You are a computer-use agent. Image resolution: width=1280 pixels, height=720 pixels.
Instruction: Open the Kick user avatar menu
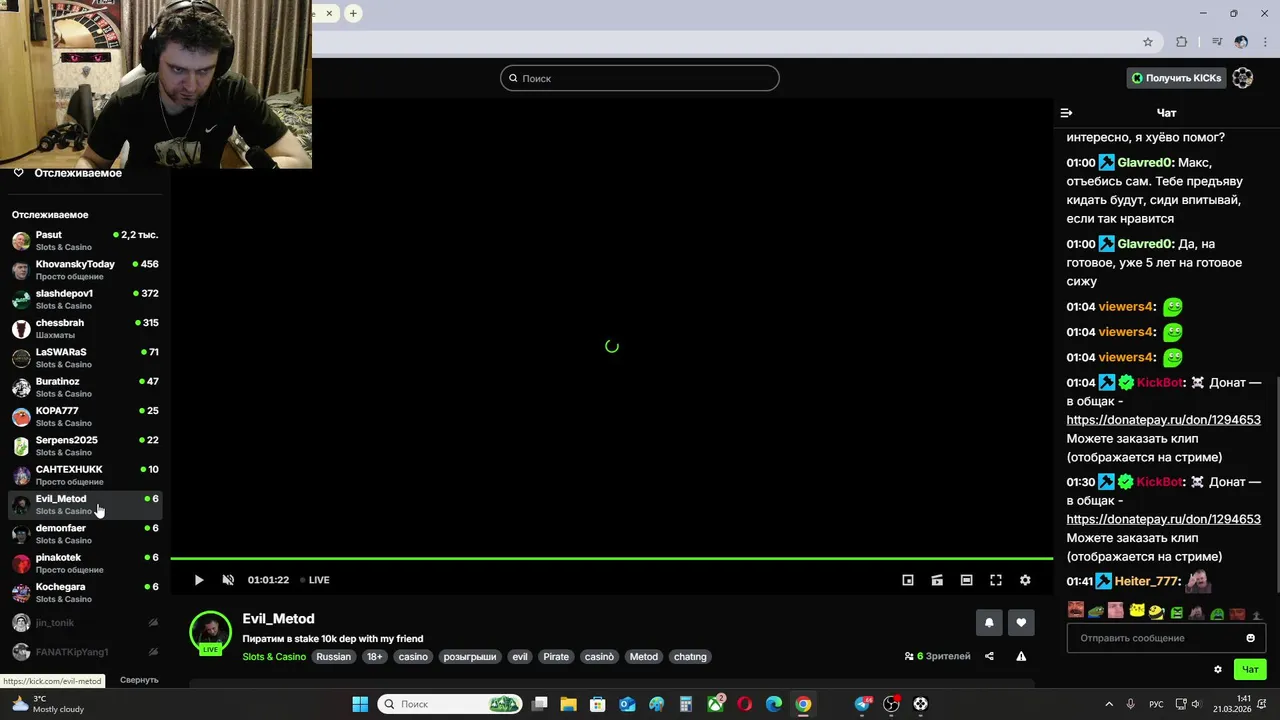[1243, 78]
